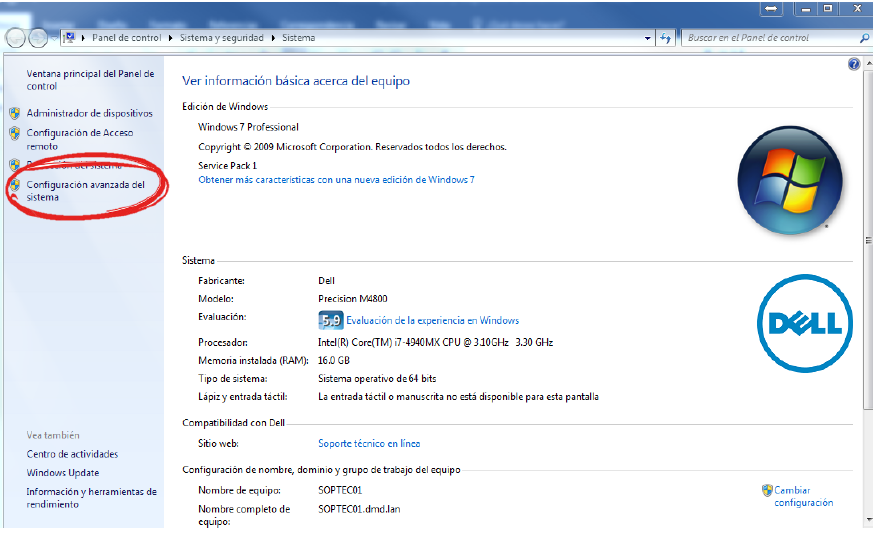Click the computer name SOPTEC01
The image size is (877, 537).
(x=340, y=490)
